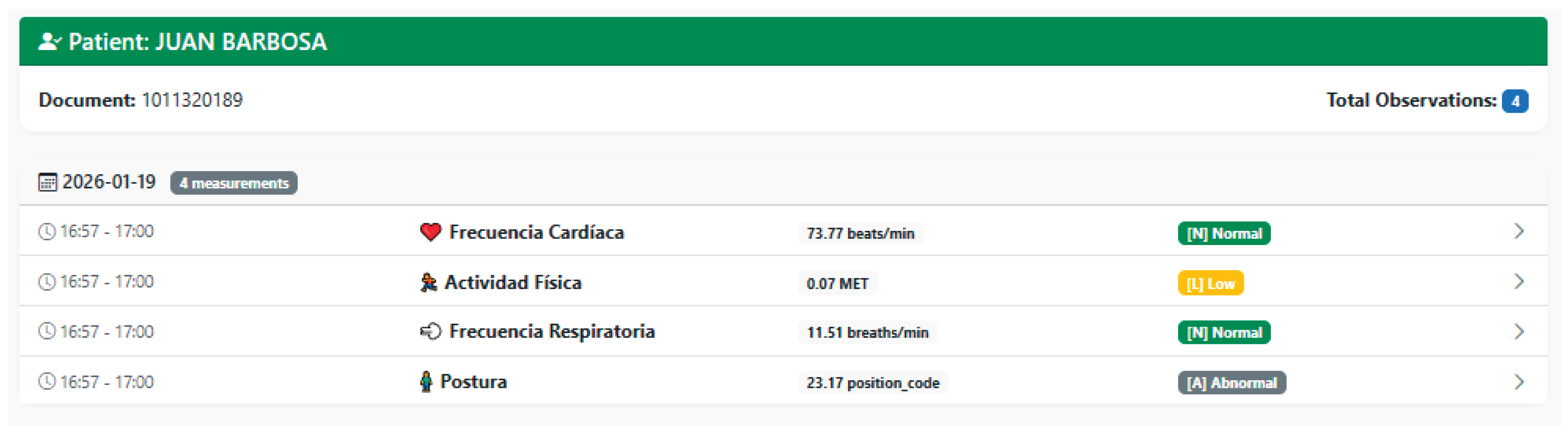
Task: Click the Total Observations count badge
Action: [1515, 101]
